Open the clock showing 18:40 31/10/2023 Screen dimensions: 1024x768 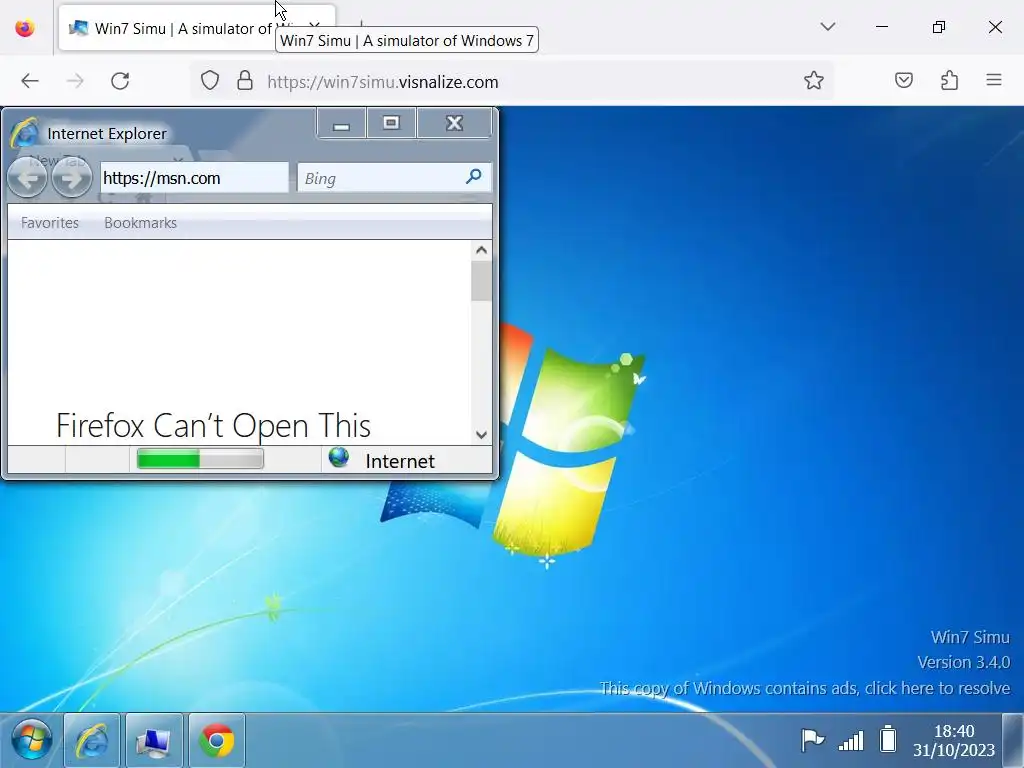tap(953, 740)
